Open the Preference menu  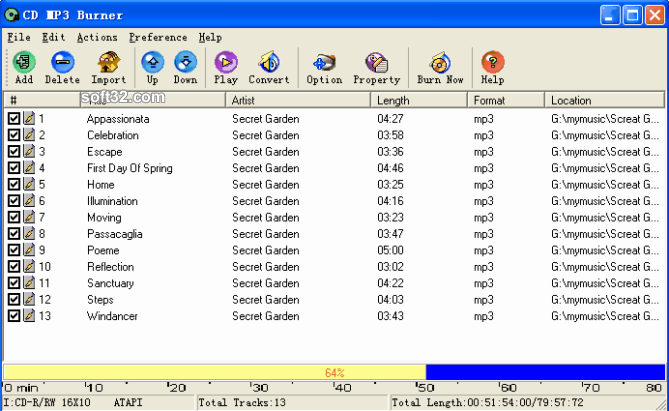click(158, 38)
